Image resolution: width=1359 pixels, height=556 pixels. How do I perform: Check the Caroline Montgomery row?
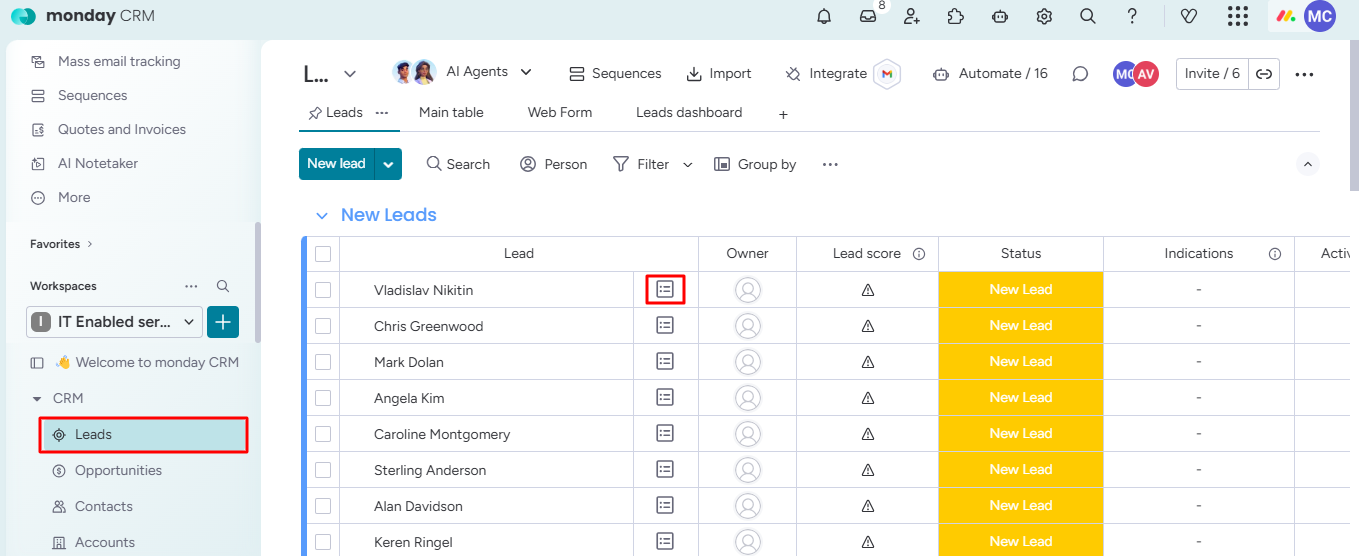323,434
